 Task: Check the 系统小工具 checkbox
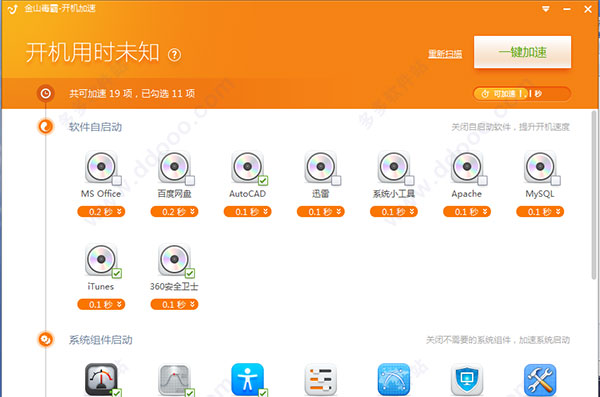click(x=409, y=180)
